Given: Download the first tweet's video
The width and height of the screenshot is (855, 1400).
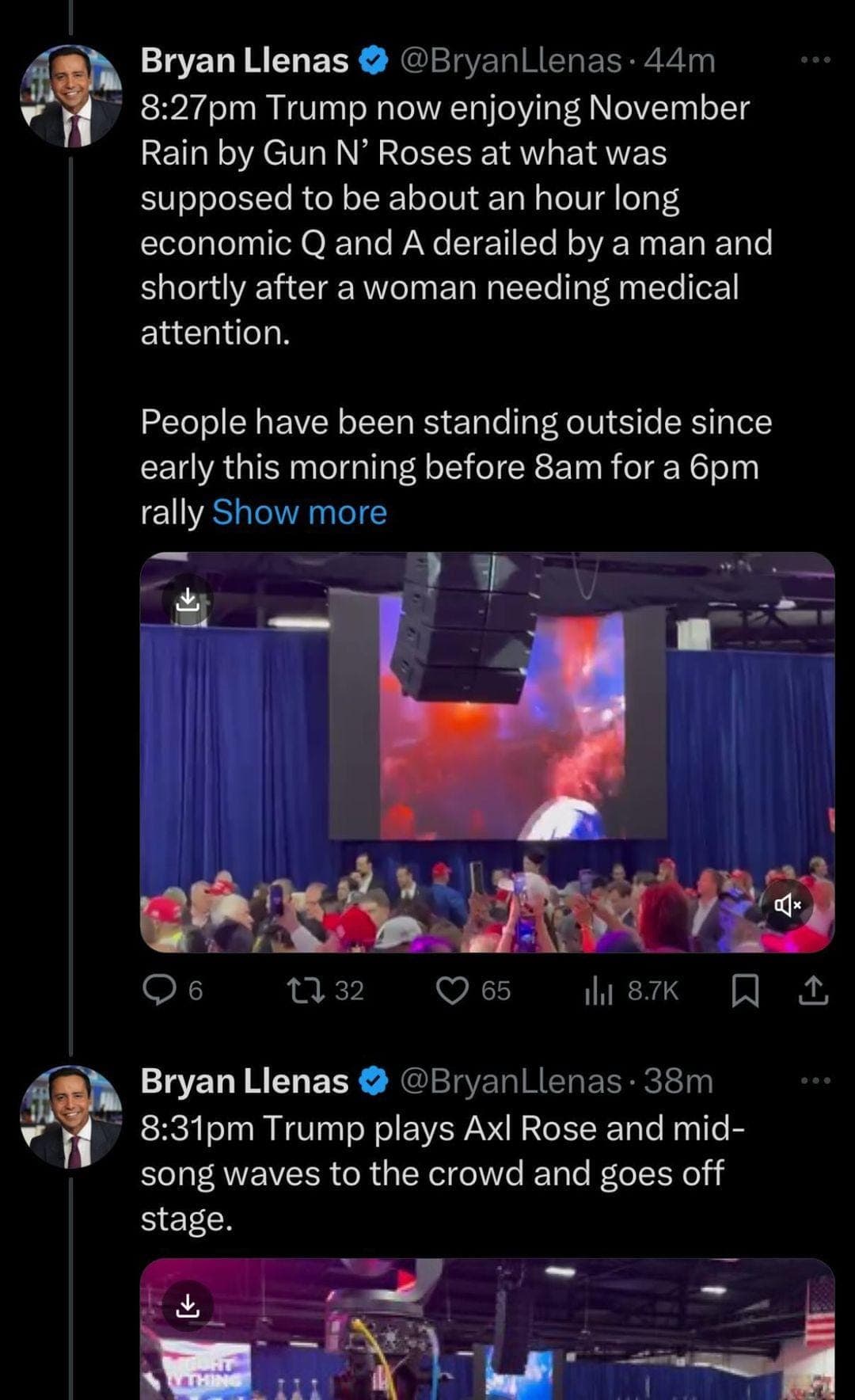Looking at the screenshot, I should pyautogui.click(x=187, y=599).
